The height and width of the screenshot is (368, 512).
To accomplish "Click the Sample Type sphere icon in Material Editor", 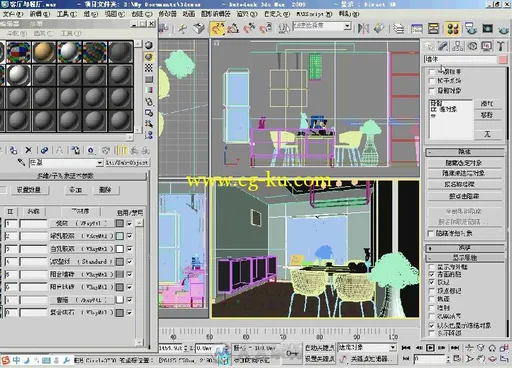I will [x=149, y=45].
